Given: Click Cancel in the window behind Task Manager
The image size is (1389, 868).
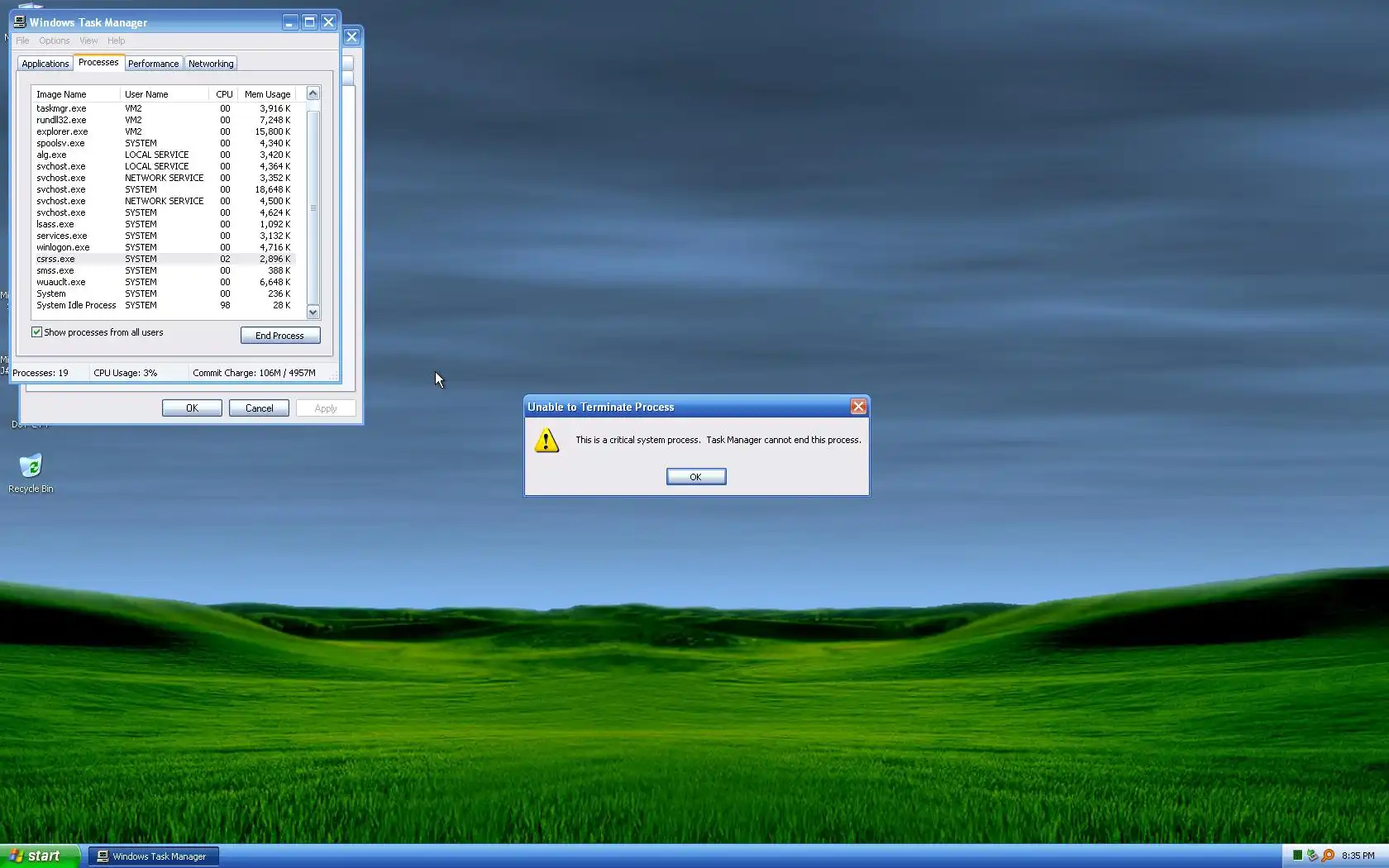Looking at the screenshot, I should click(259, 408).
